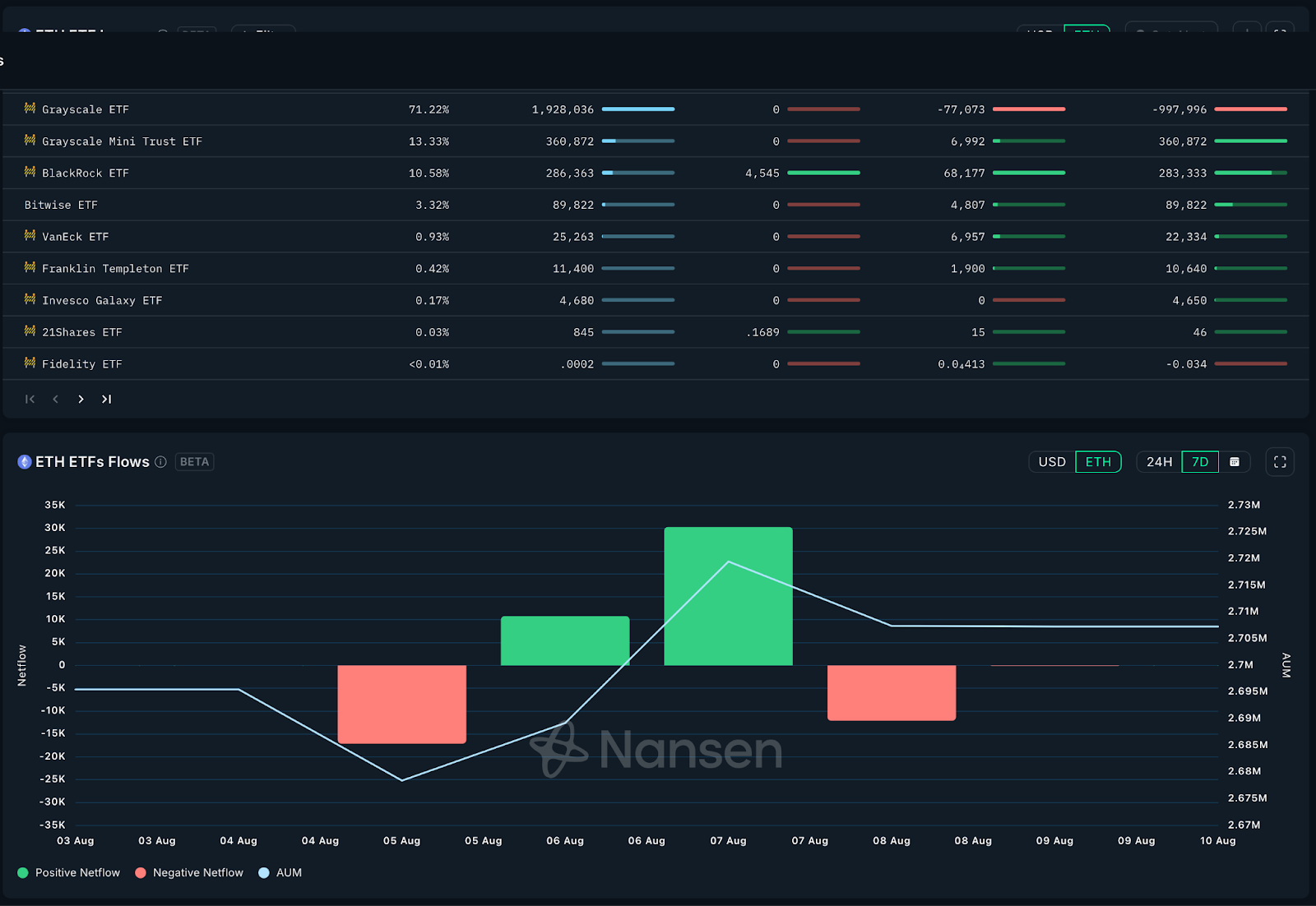Click the label icon beside Fidelity ETF

tap(30, 363)
